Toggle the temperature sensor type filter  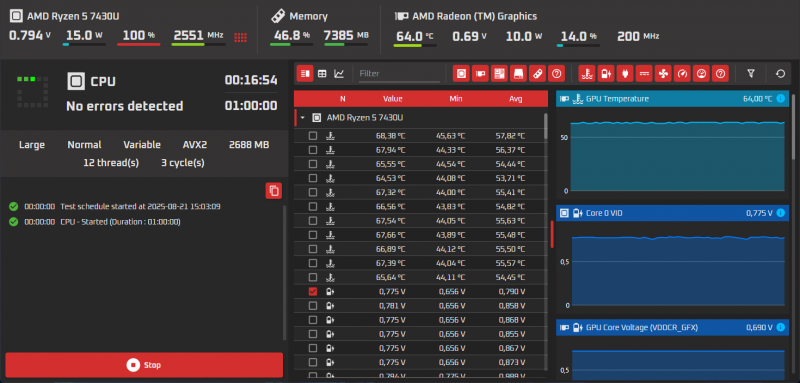[x=587, y=74]
